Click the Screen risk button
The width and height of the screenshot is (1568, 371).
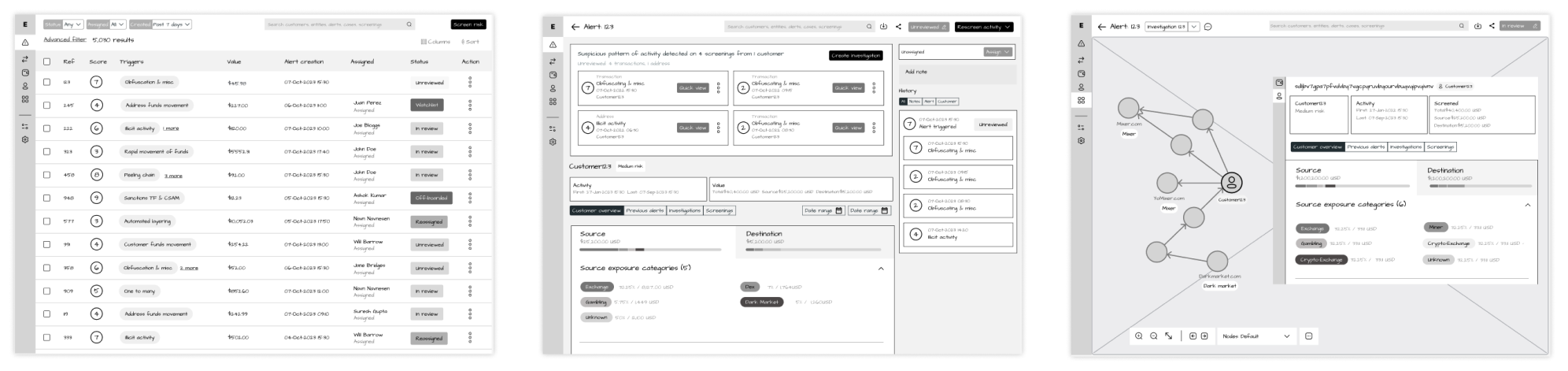(x=468, y=24)
